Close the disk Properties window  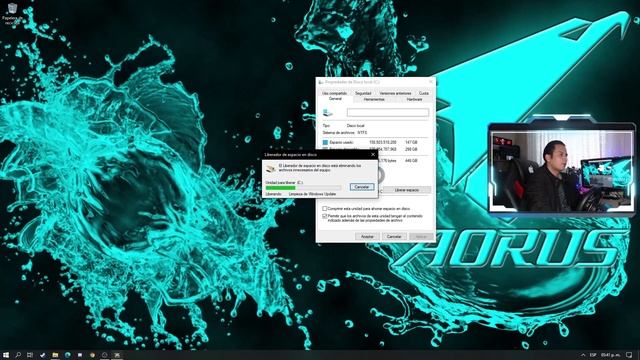coord(431,82)
